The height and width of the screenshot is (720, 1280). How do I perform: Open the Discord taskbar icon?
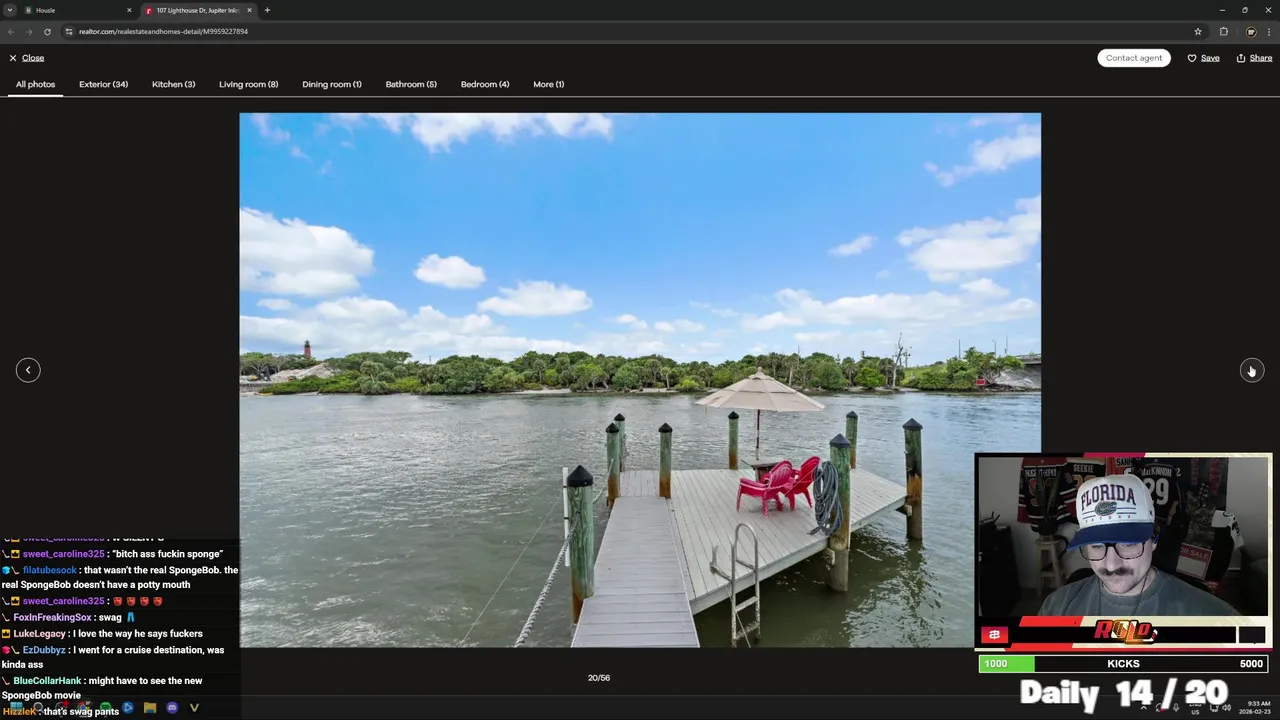(172, 708)
